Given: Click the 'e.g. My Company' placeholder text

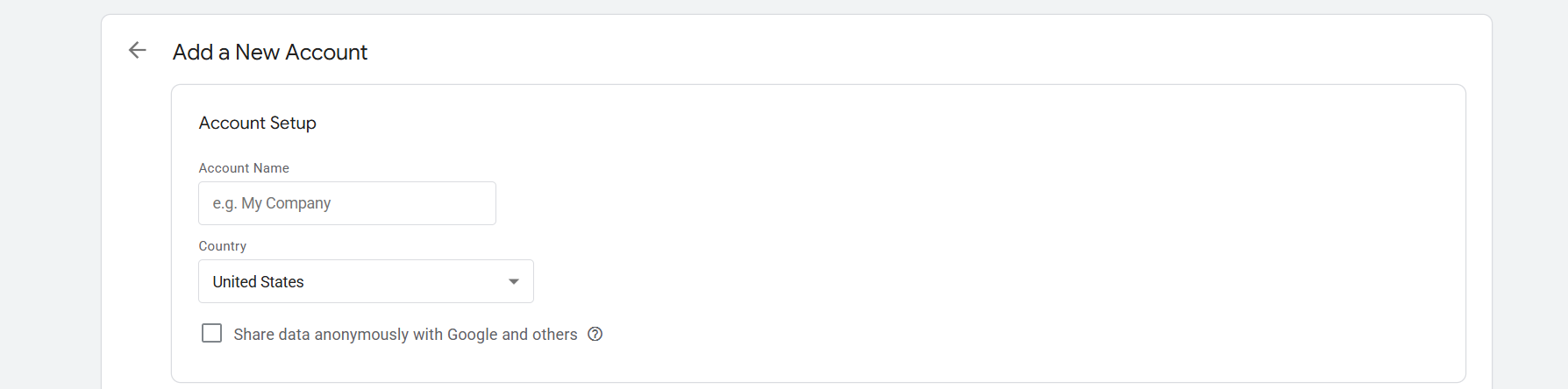Looking at the screenshot, I should coord(271,203).
